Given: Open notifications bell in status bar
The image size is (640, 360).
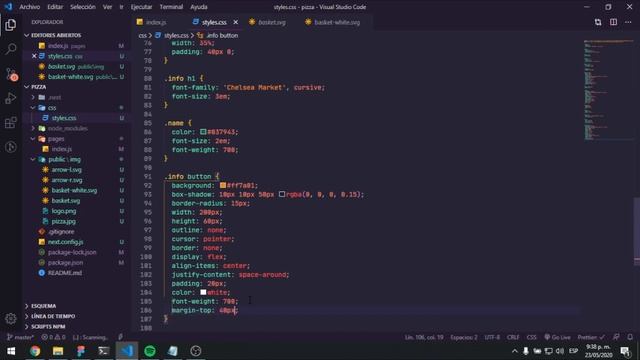Looking at the screenshot, I should 630,337.
